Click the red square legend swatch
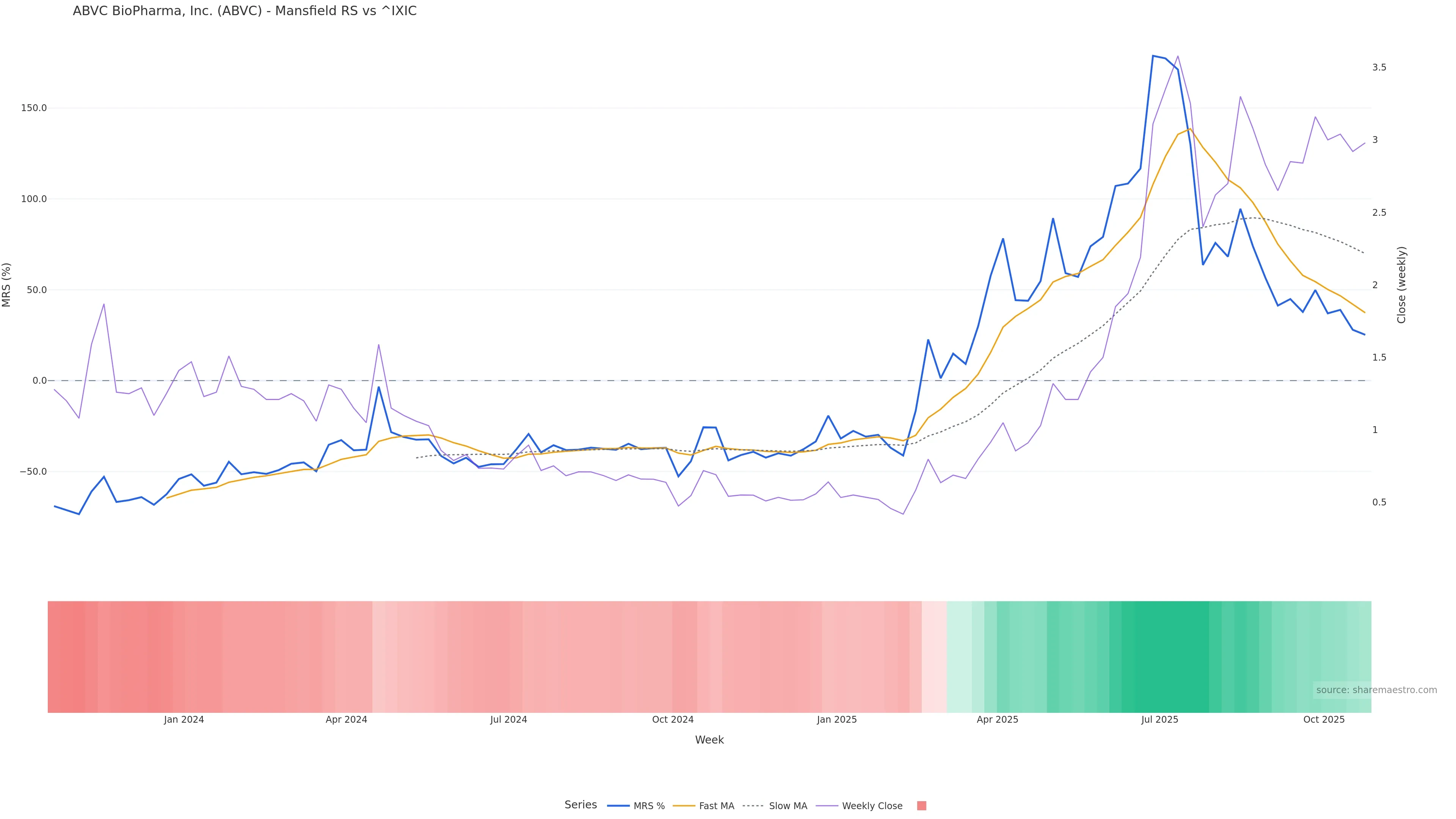The width and height of the screenshot is (1456, 819). click(921, 806)
